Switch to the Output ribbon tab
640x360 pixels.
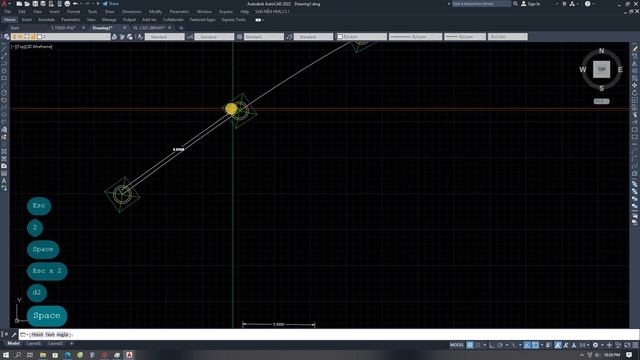[129, 20]
